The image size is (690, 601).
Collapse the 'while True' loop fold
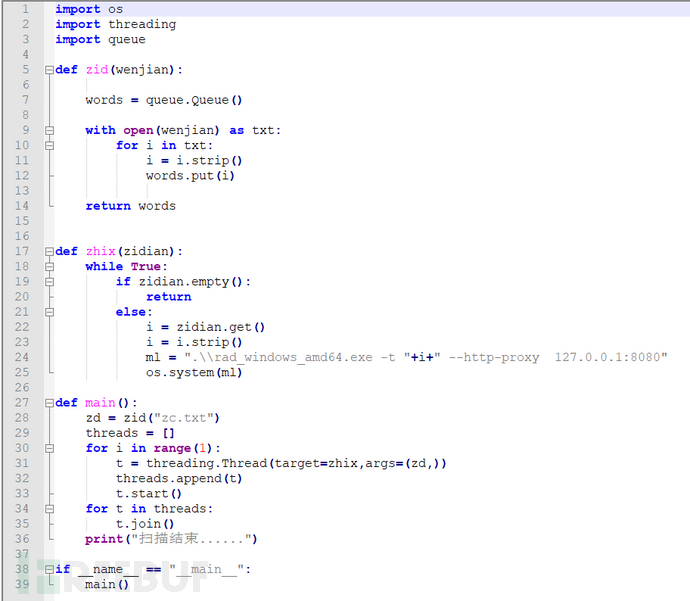tap(49, 267)
